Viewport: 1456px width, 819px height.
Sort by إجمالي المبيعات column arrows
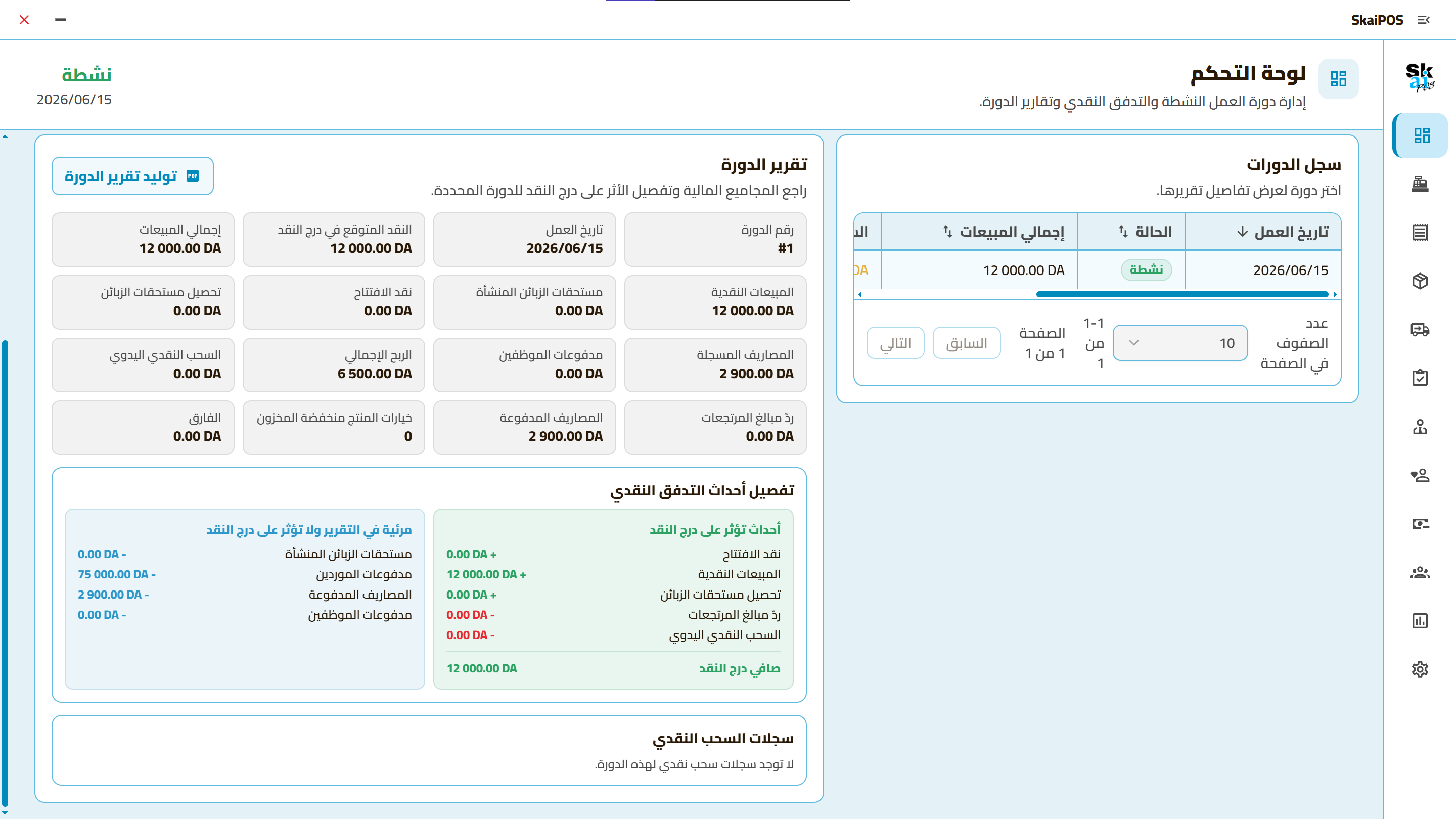[948, 232]
